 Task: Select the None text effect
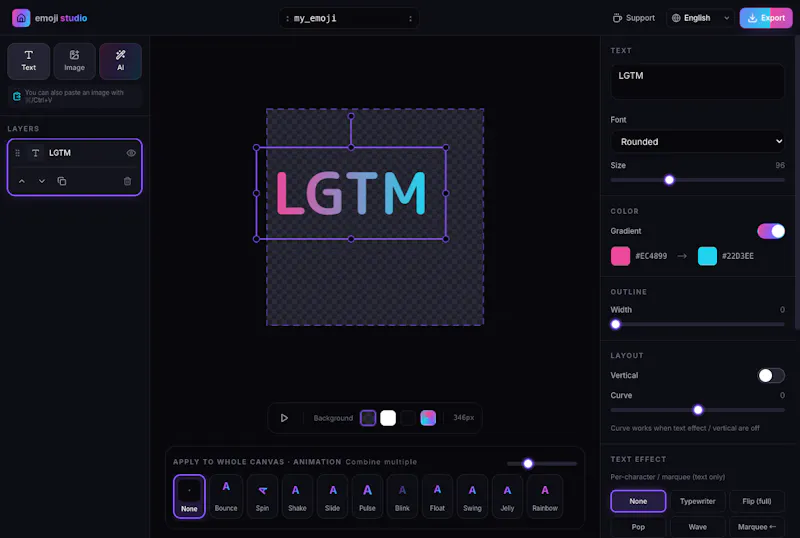tap(638, 501)
